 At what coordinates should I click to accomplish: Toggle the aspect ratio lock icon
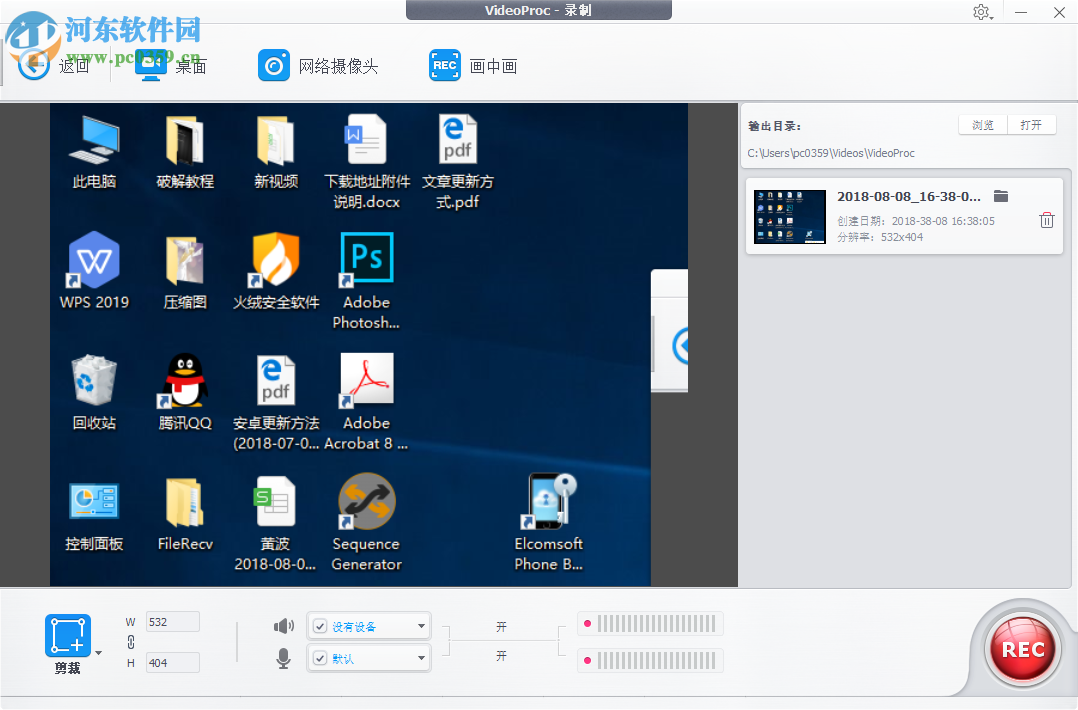[x=131, y=642]
